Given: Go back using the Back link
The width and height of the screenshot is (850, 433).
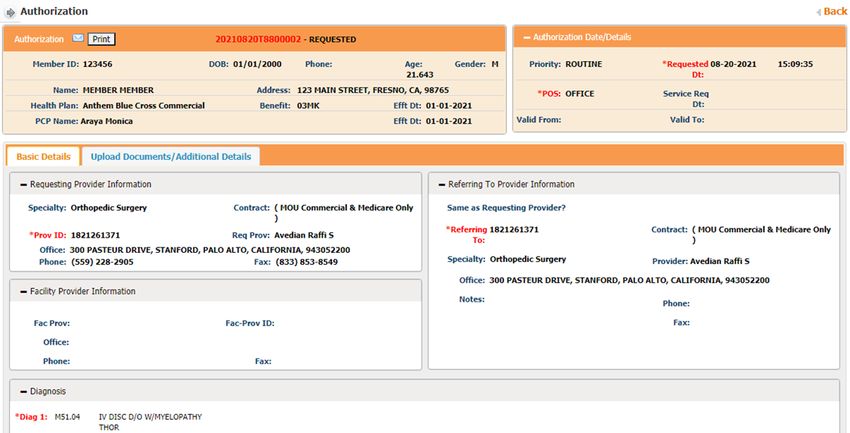Looking at the screenshot, I should (x=835, y=11).
